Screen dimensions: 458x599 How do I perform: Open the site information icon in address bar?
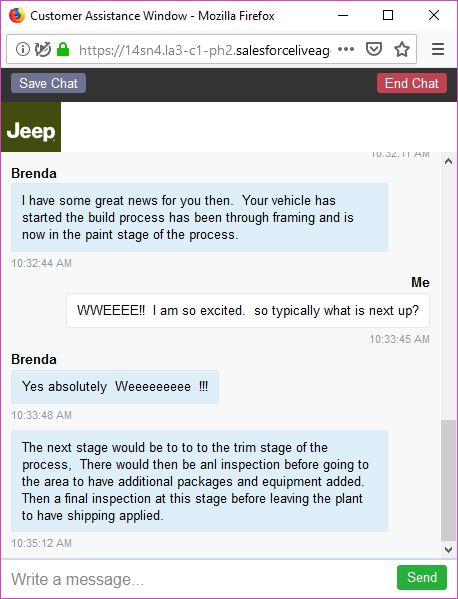tap(23, 49)
